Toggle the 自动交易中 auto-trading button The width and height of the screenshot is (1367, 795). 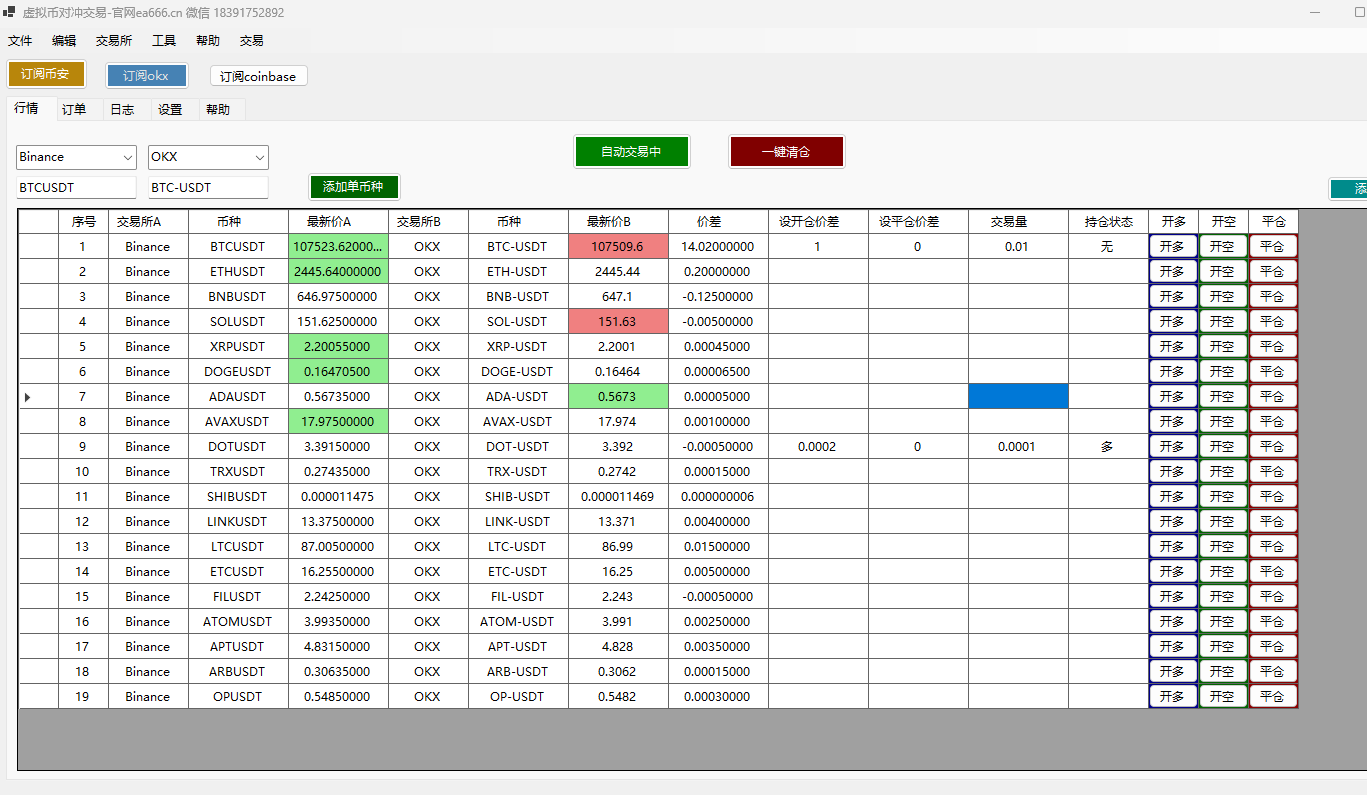click(631, 152)
